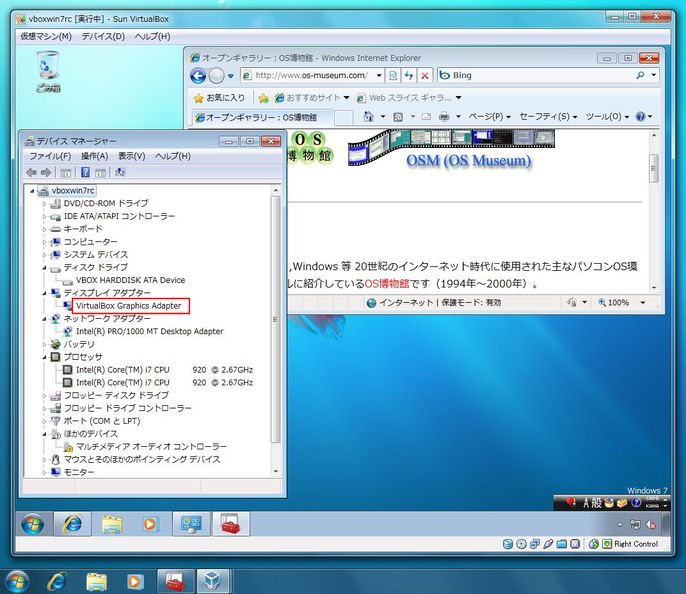Image resolution: width=686 pixels, height=594 pixels.
Task: Click Device Manager back arrow
Action: (x=31, y=173)
